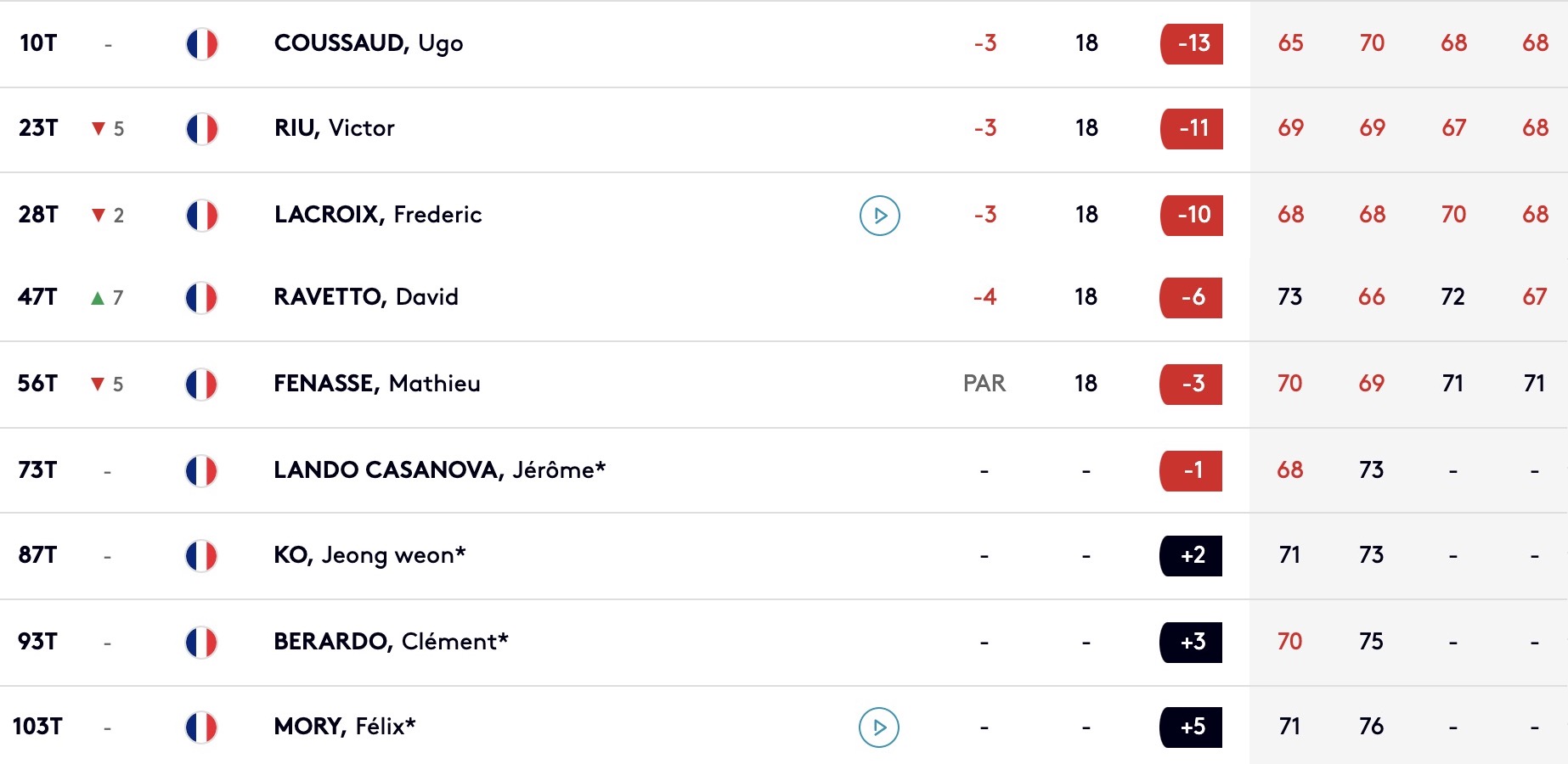Click first round score 65 for Coussaud
Image resolution: width=1568 pixels, height=764 pixels.
coord(1290,43)
